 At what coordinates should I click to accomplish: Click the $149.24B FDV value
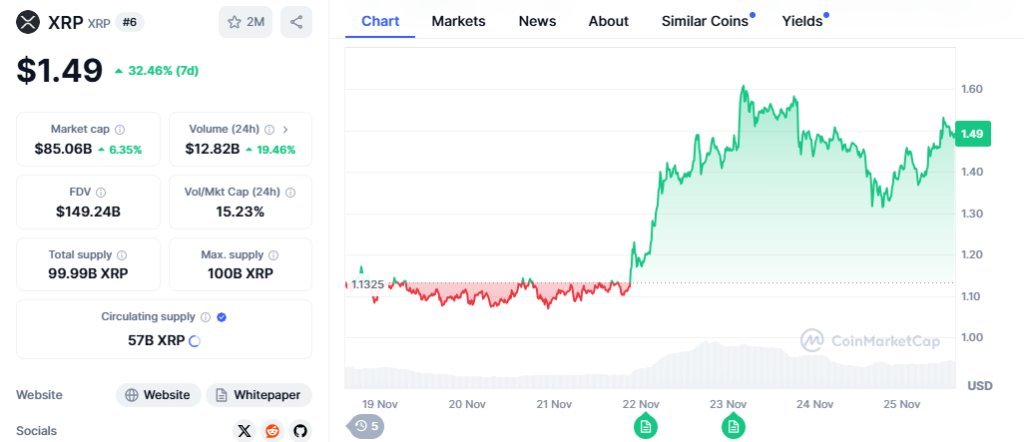[x=88, y=212]
